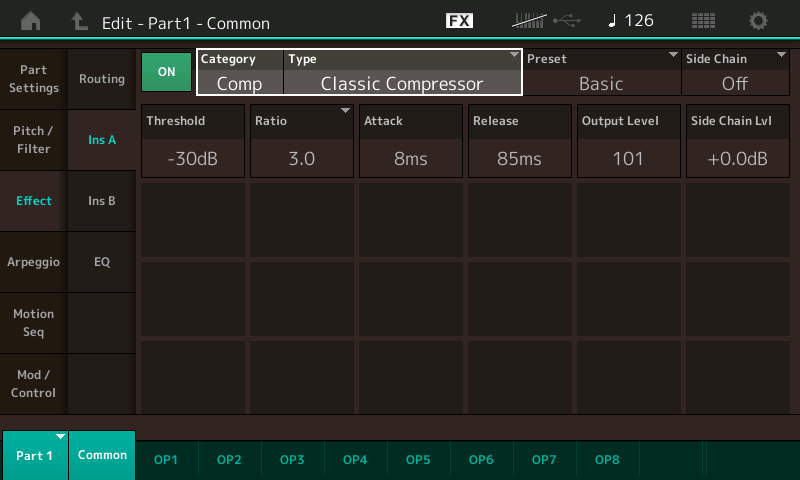
Task: Expand the Ratio 3.0 selector
Action: click(x=302, y=141)
